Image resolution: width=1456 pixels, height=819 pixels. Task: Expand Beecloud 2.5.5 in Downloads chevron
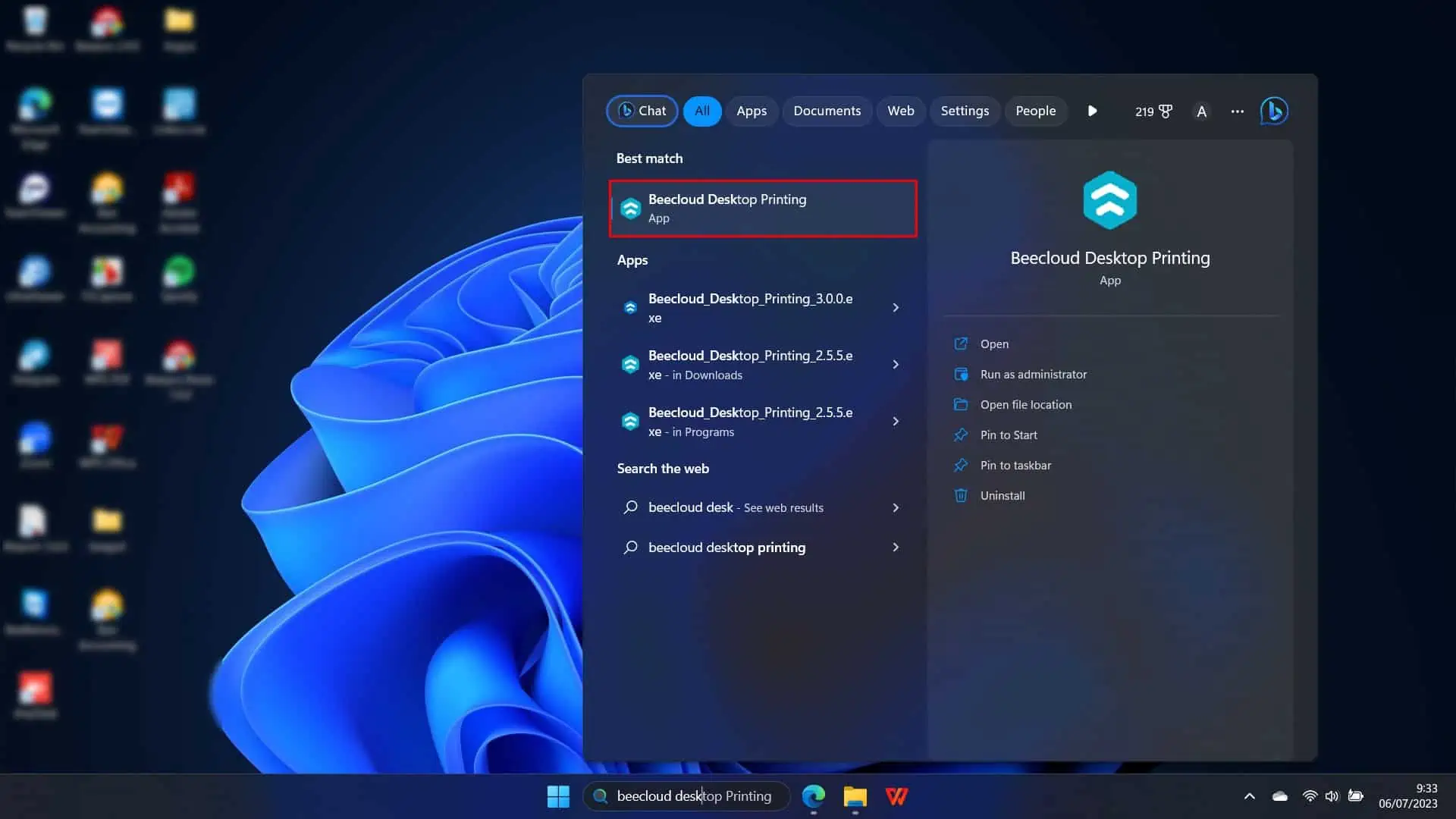[x=896, y=364]
